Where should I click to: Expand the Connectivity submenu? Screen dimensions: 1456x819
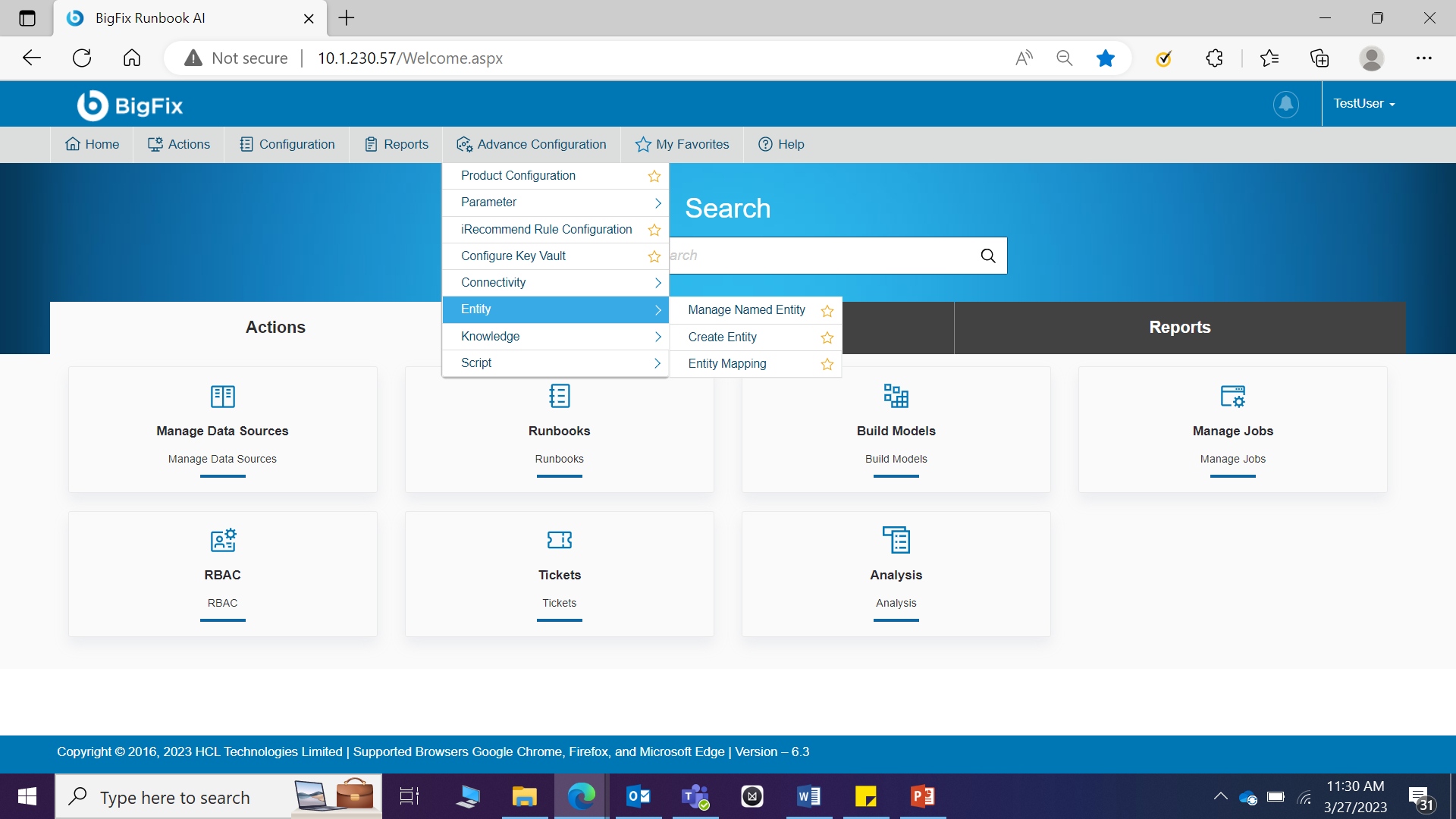[x=556, y=283]
